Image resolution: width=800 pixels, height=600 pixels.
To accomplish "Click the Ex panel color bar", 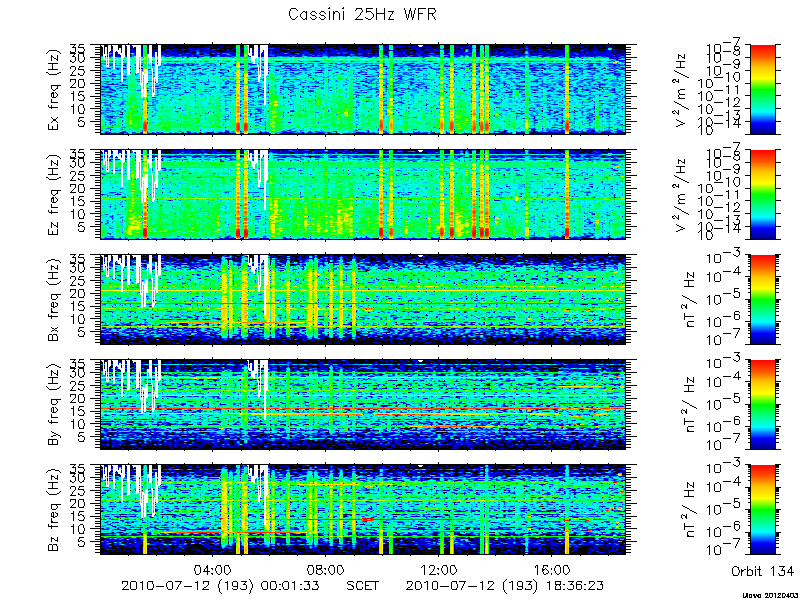I will click(x=762, y=89).
